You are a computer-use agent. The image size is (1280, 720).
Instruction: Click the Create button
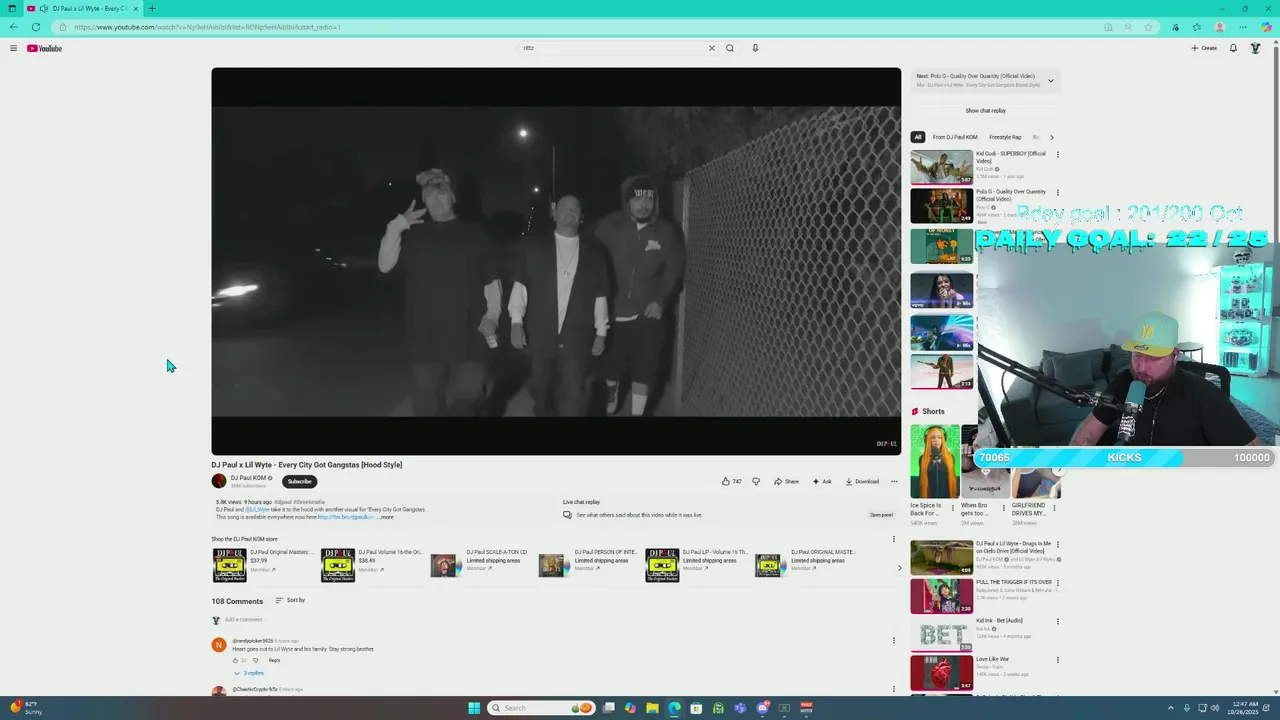pos(1204,48)
